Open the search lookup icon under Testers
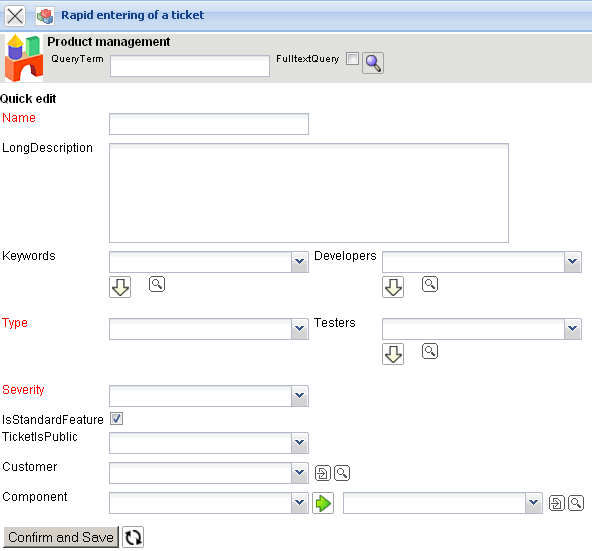Screen dimensions: 592x551 click(x=430, y=351)
